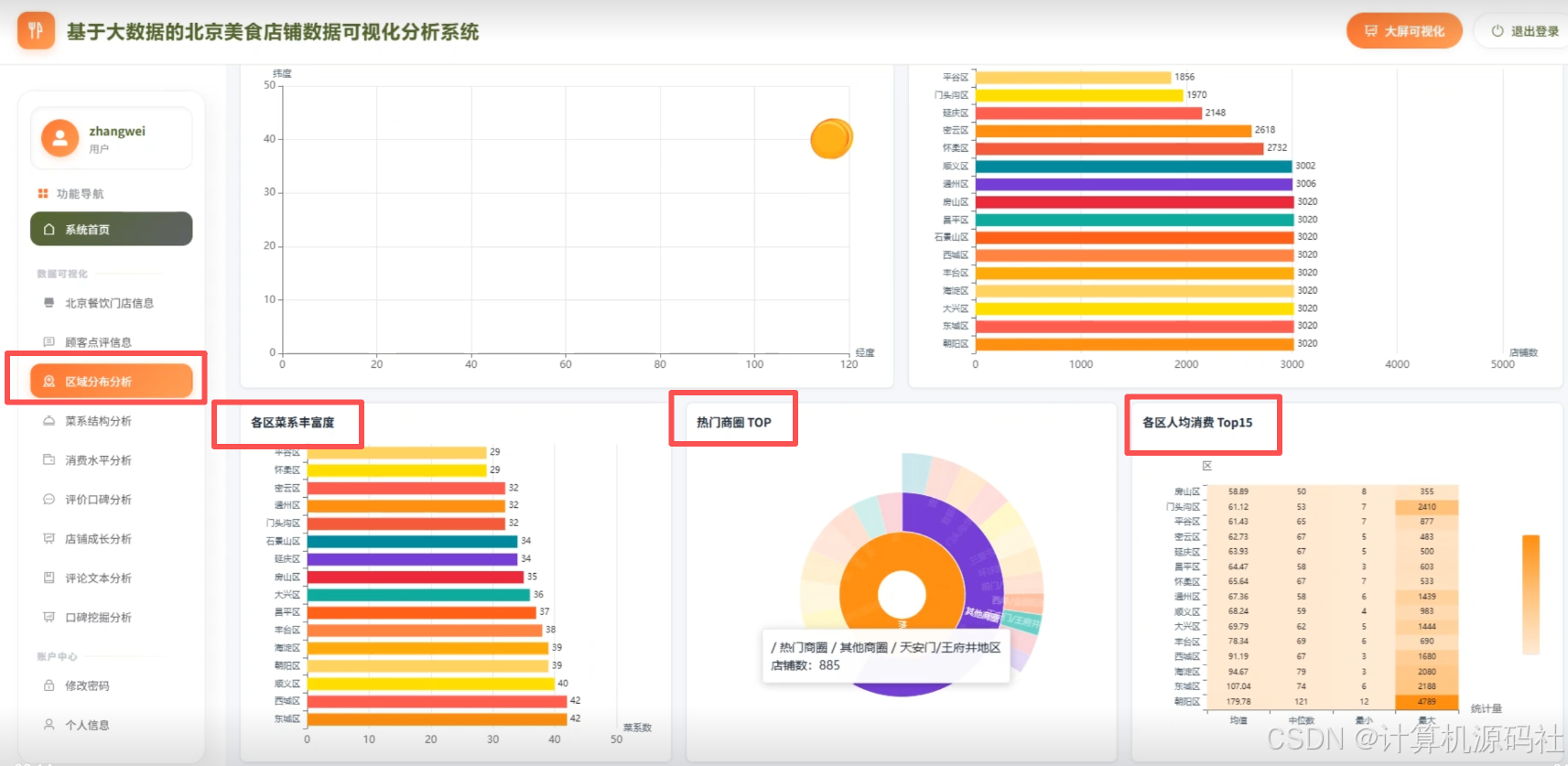Click the wallet icon beside 消费水平分析
Viewport: 1568px width, 766px height.
pos(49,460)
